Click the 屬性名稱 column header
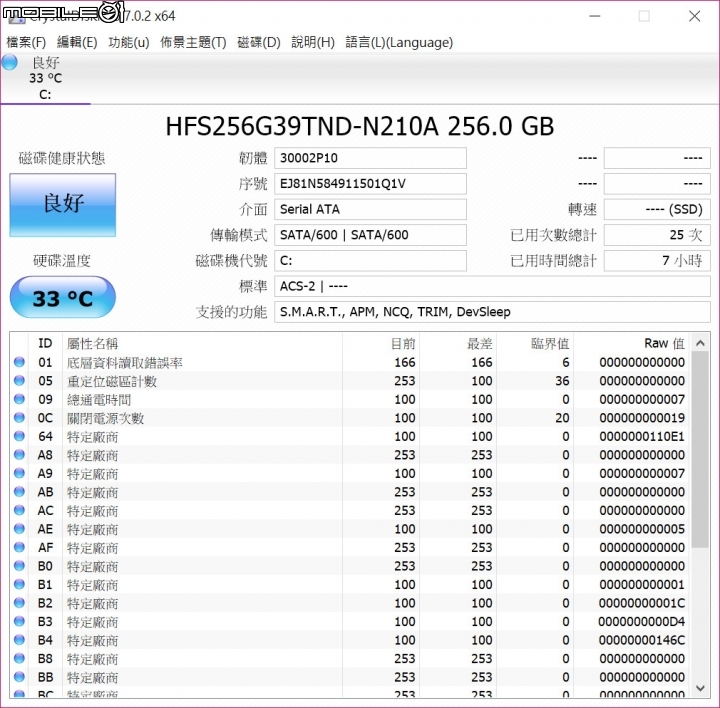720x708 pixels. click(x=202, y=343)
